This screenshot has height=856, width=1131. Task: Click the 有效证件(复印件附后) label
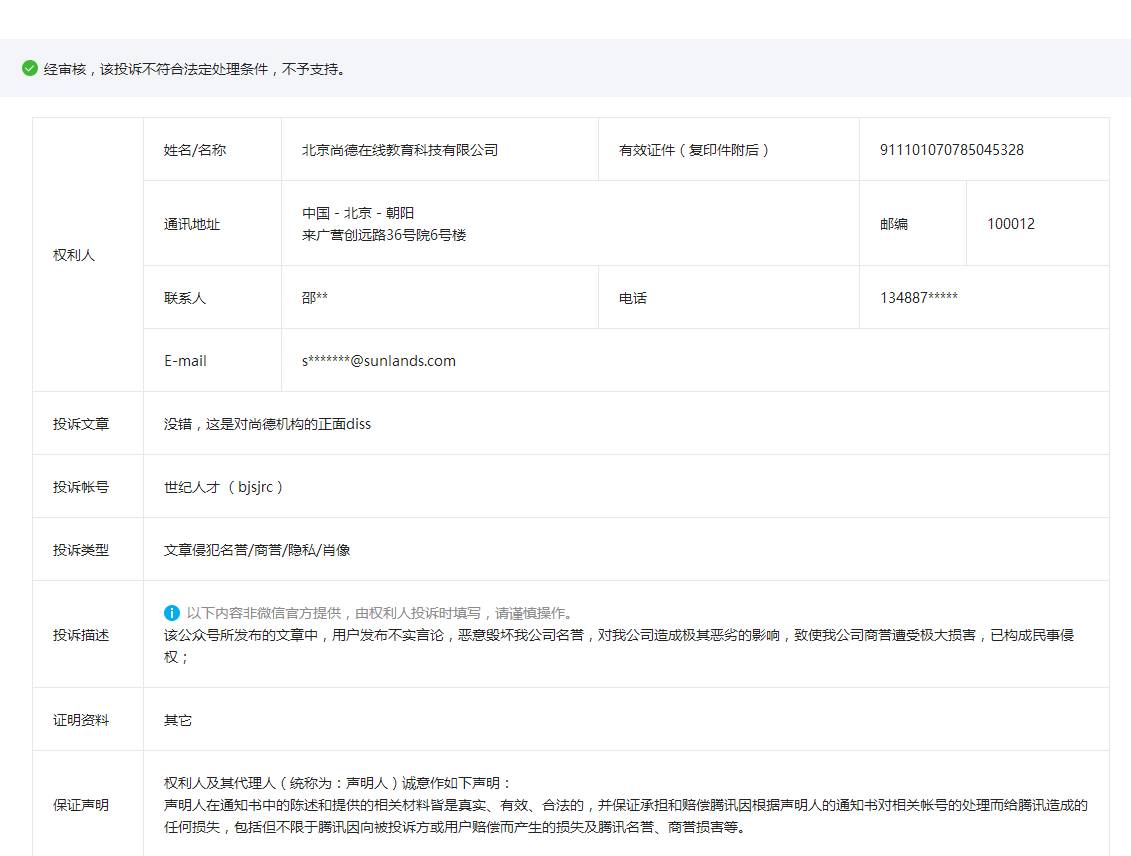694,150
